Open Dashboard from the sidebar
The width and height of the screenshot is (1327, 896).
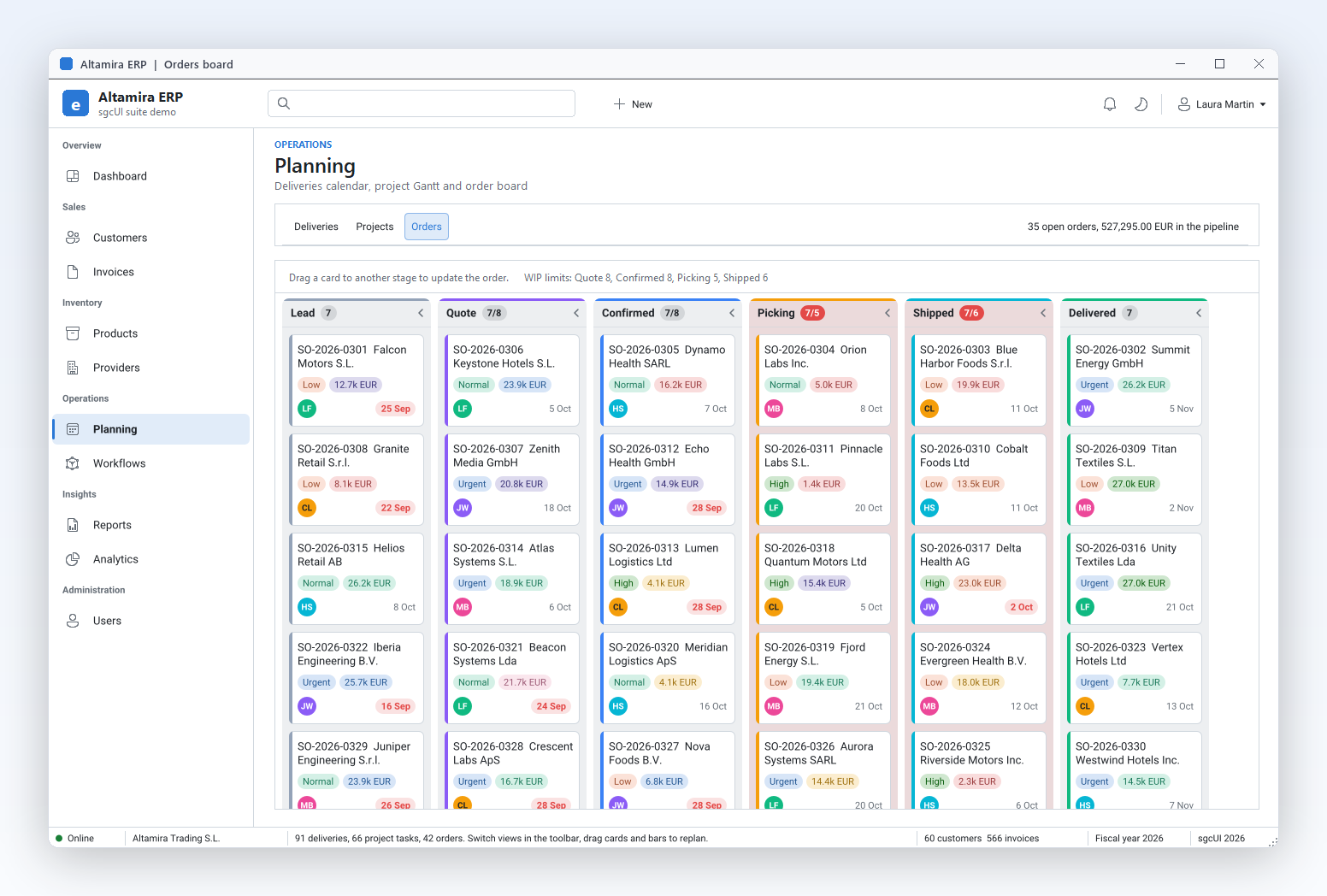pos(151,176)
